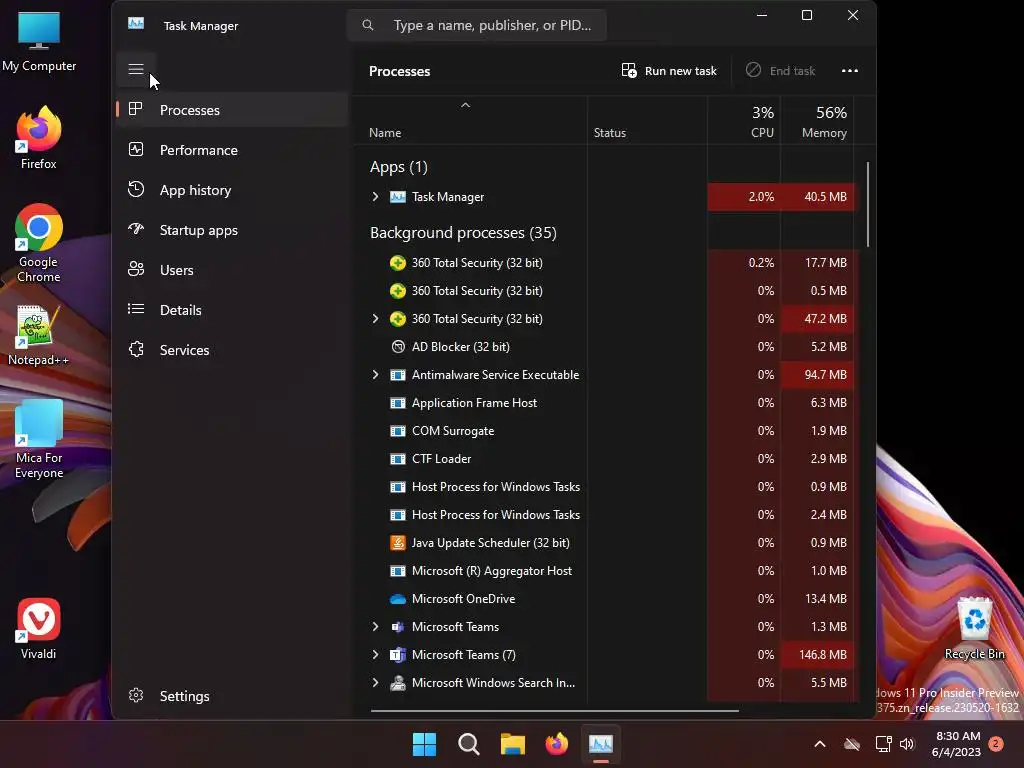The height and width of the screenshot is (768, 1024).
Task: Select the Vivaldi desktop shortcut
Action: click(39, 629)
